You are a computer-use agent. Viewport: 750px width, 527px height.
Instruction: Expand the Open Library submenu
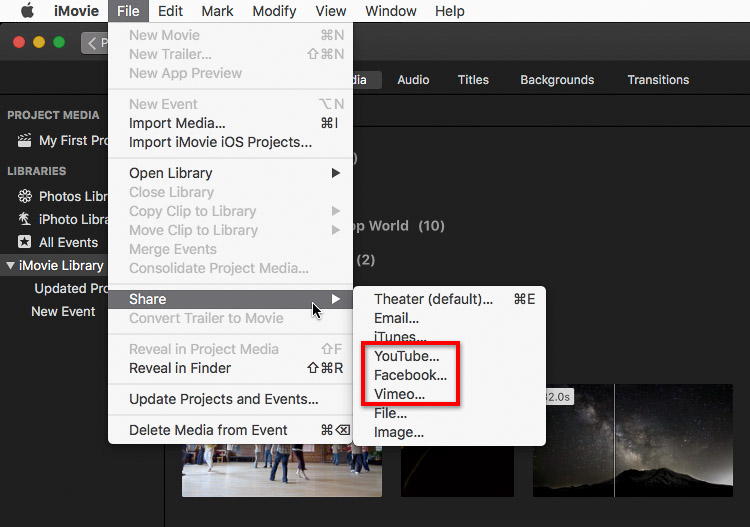[231, 173]
